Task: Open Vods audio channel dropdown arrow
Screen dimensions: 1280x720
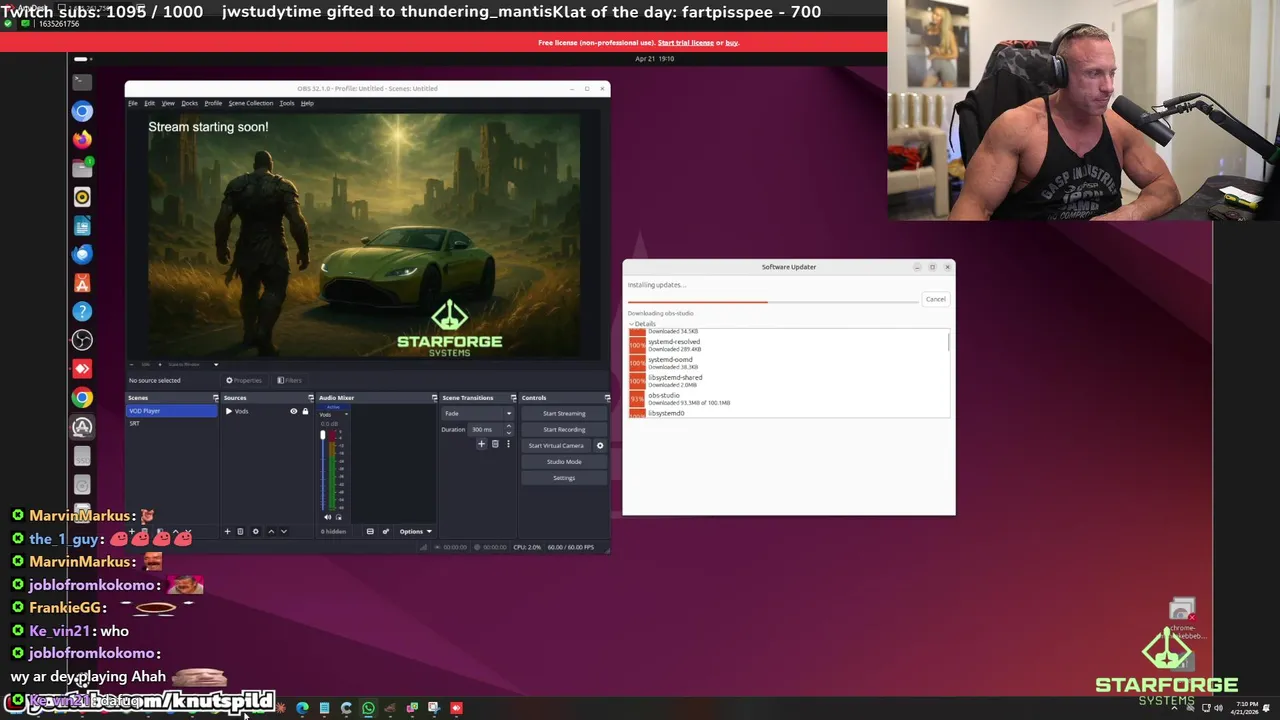Action: pyautogui.click(x=346, y=415)
